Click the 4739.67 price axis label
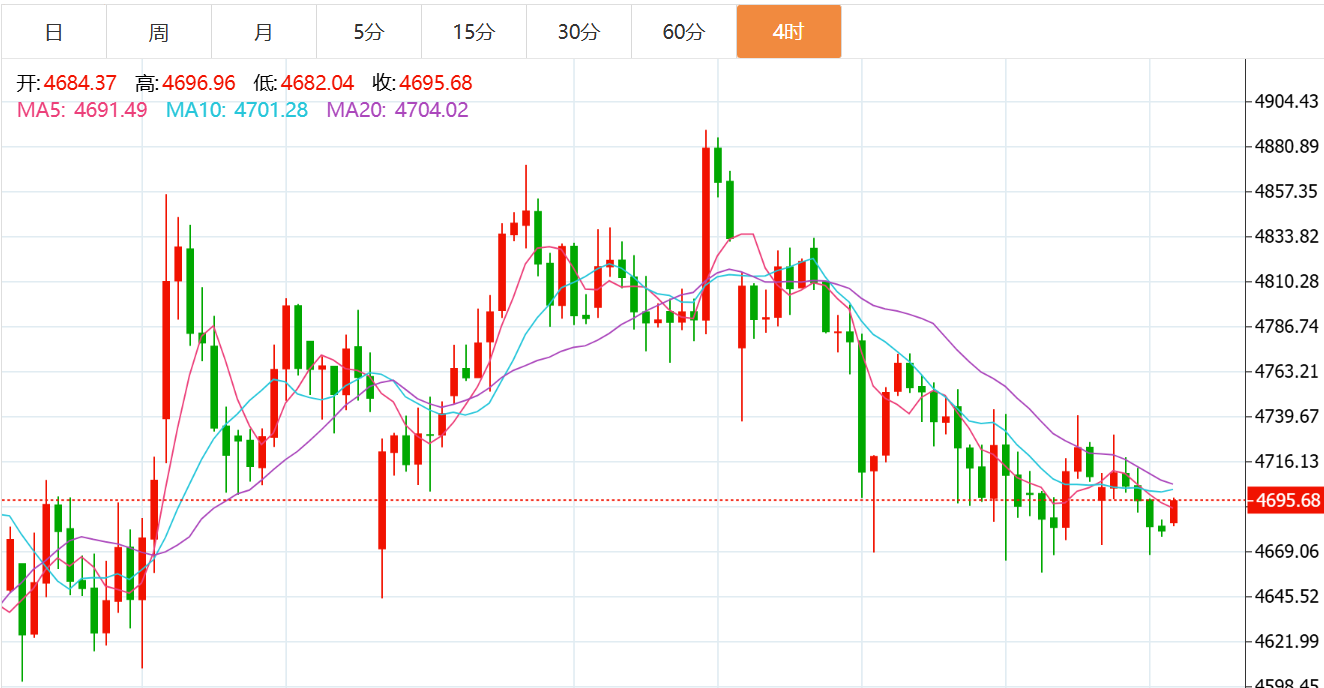This screenshot has height=688, width=1324. tap(1288, 416)
